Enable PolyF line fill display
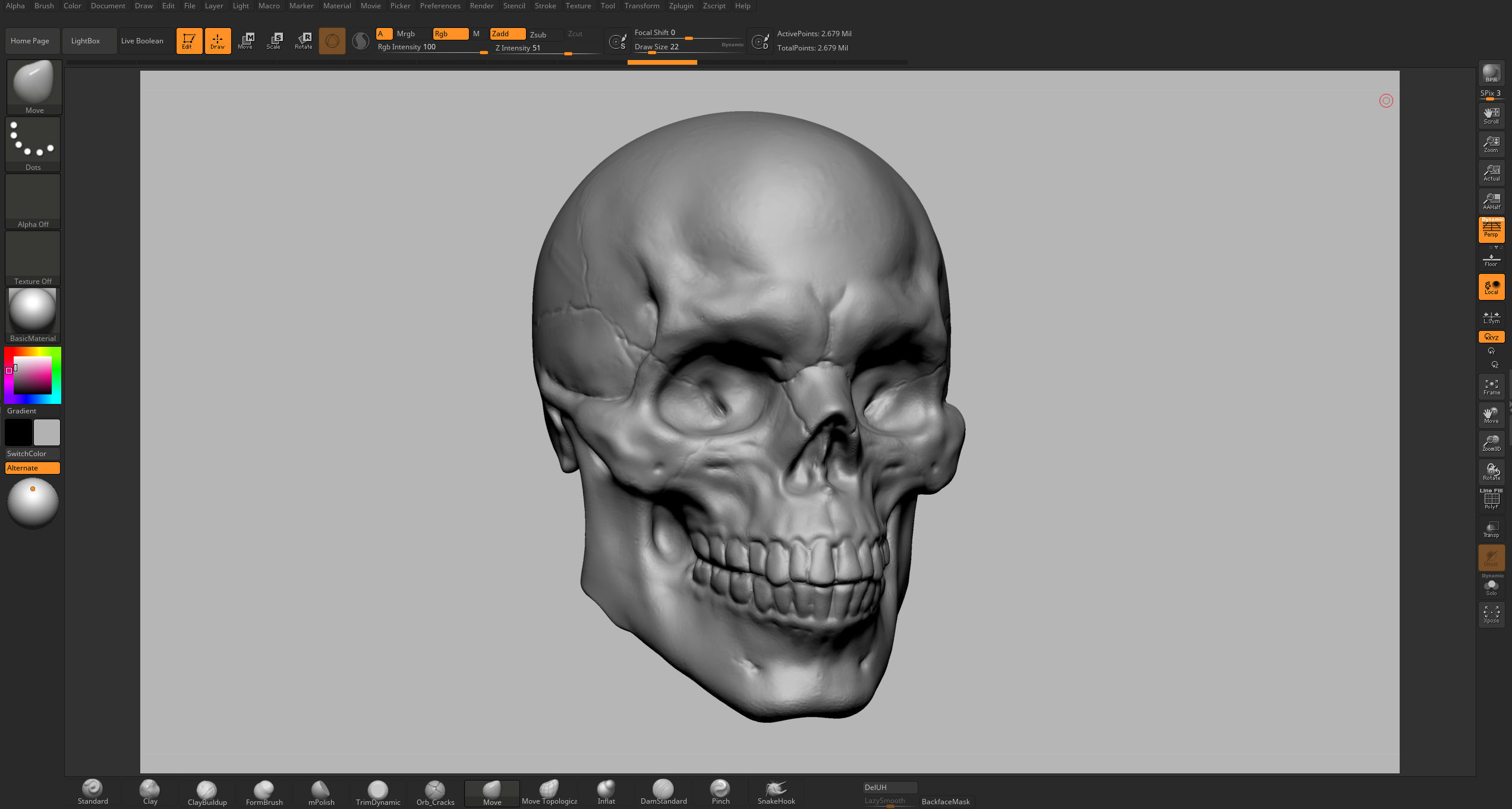 click(x=1491, y=500)
